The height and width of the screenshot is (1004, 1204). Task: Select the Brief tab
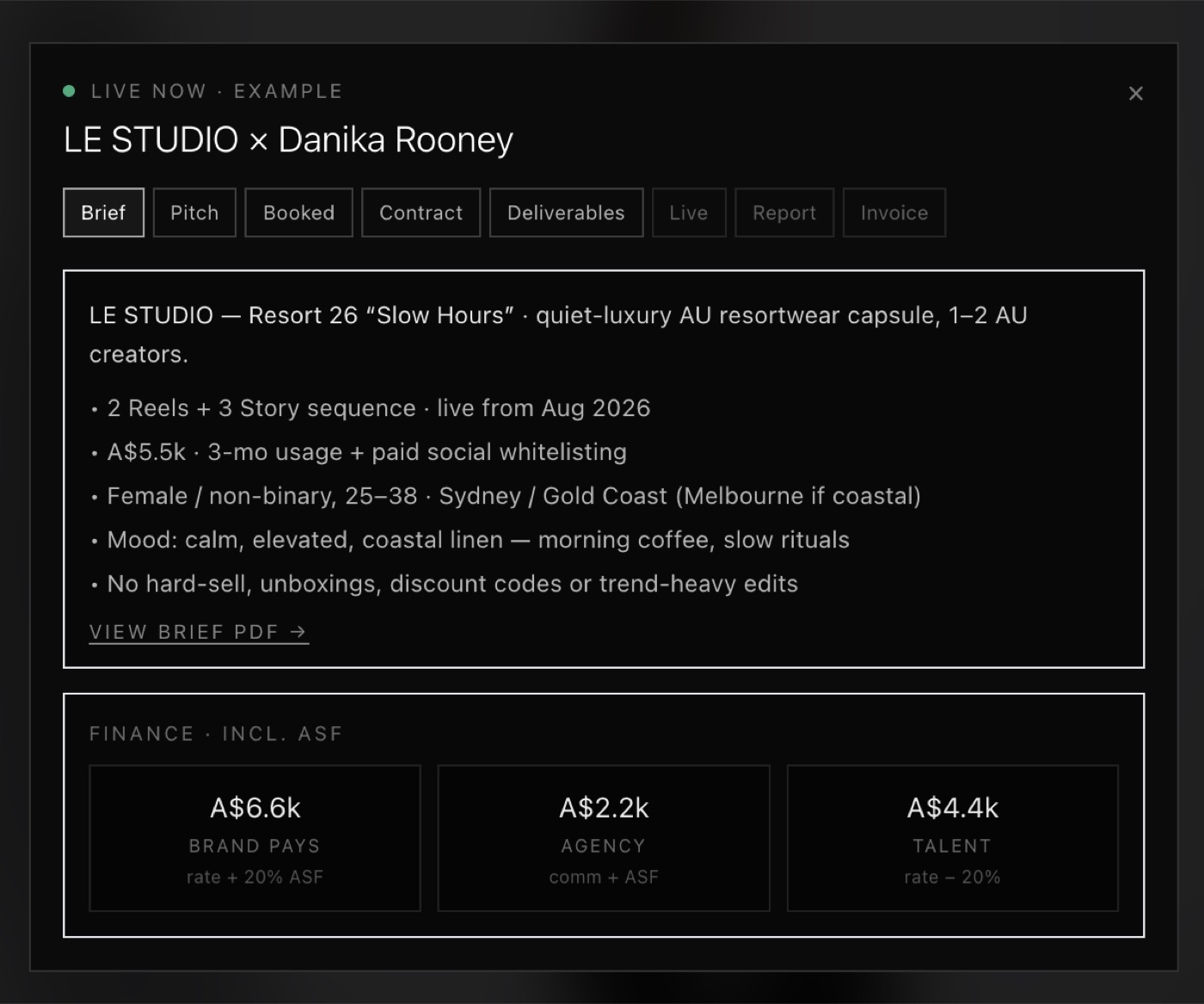pyautogui.click(x=103, y=212)
